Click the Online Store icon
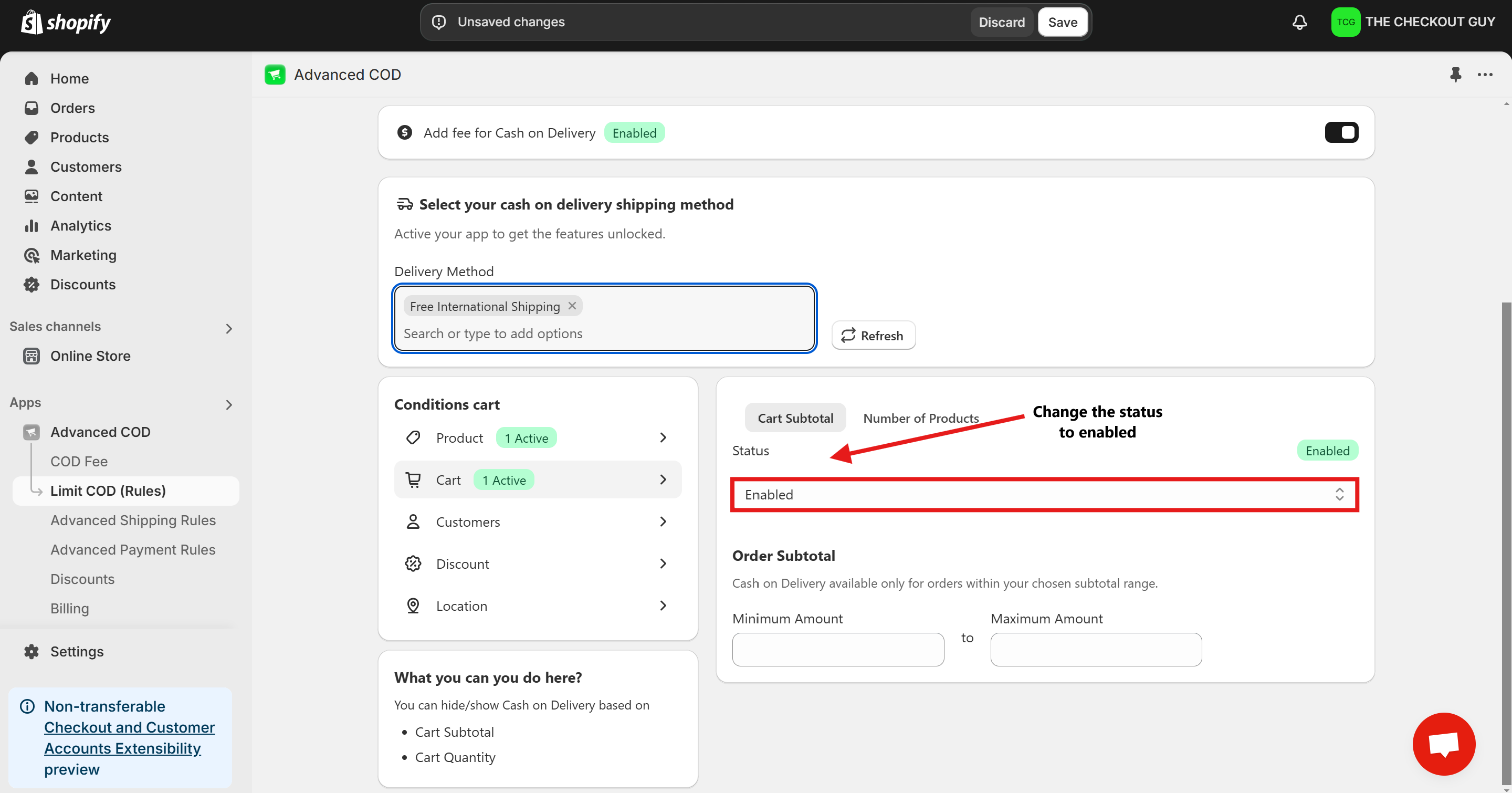 point(31,356)
